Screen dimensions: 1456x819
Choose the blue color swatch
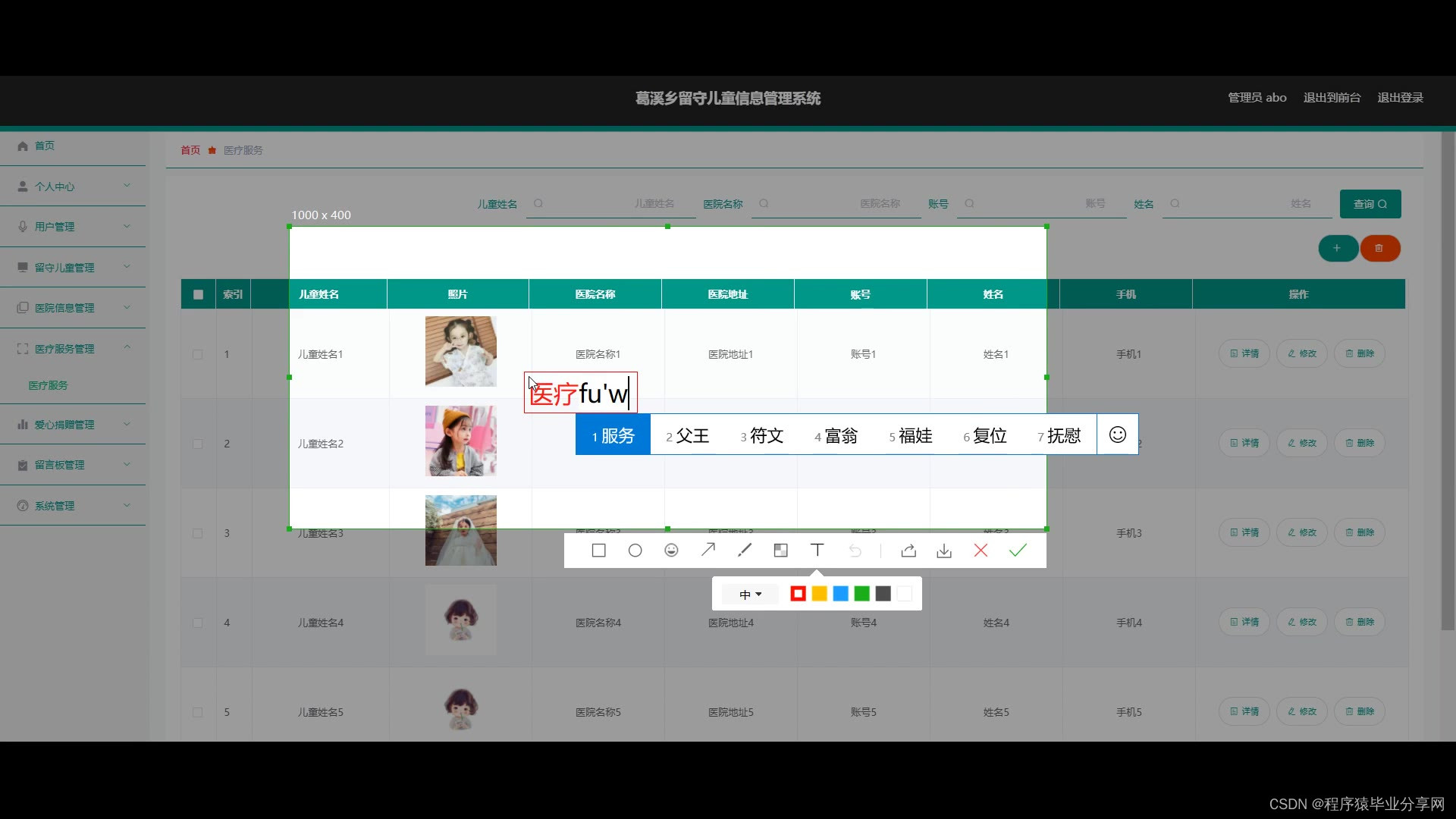coord(840,594)
